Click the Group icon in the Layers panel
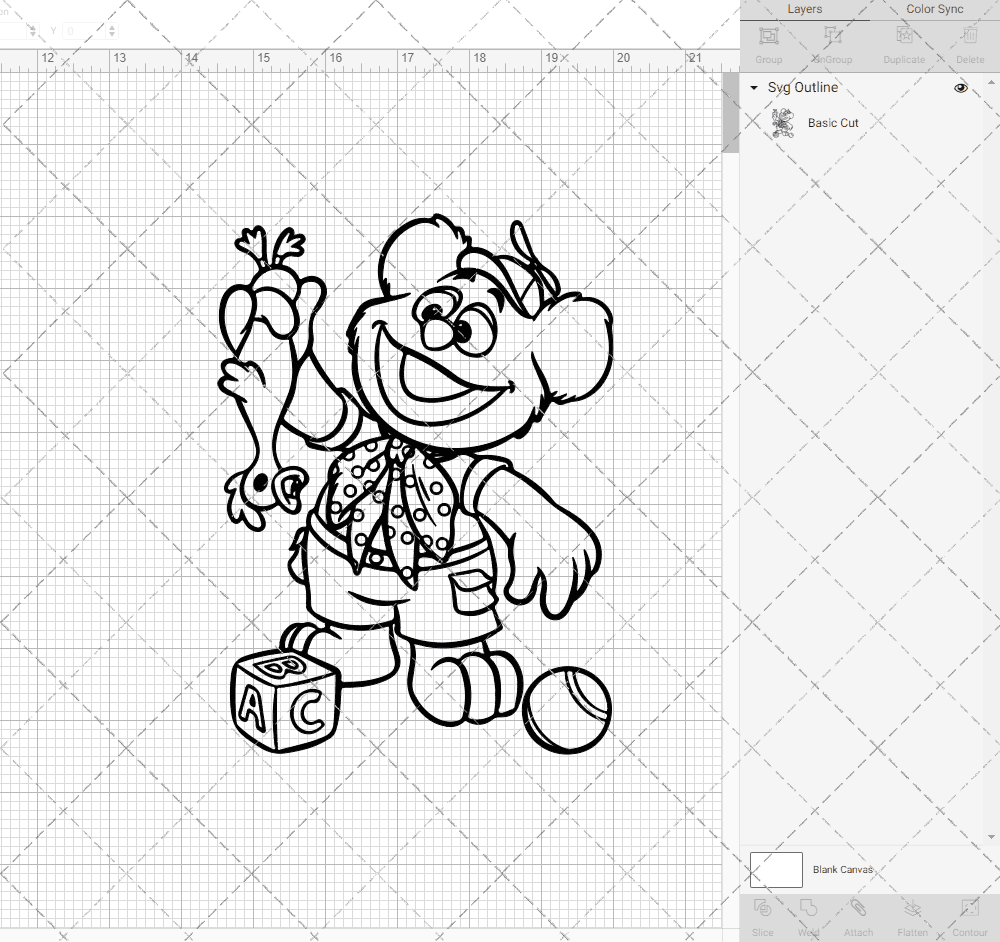The width and height of the screenshot is (1000, 942). pos(768,36)
